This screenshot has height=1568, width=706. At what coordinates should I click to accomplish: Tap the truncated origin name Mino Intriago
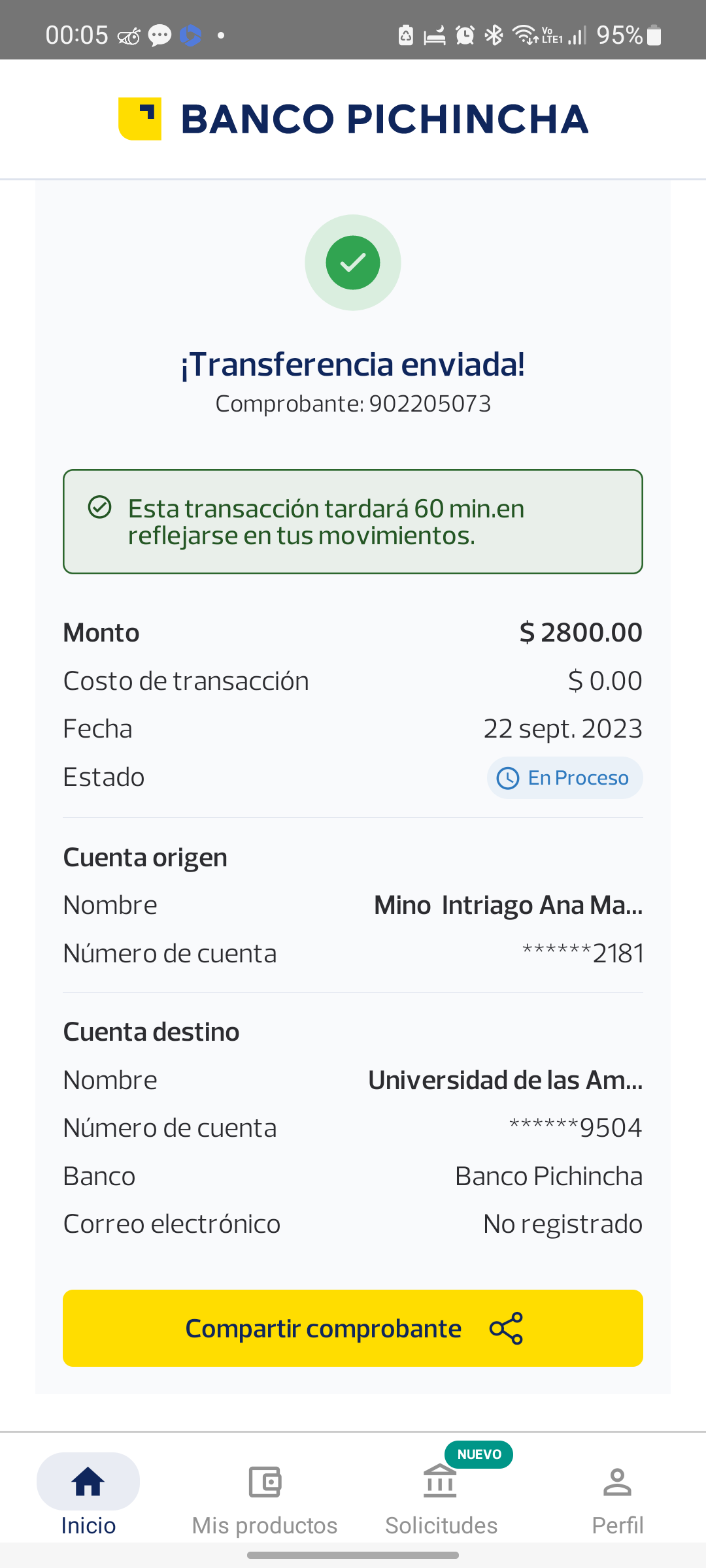(508, 906)
